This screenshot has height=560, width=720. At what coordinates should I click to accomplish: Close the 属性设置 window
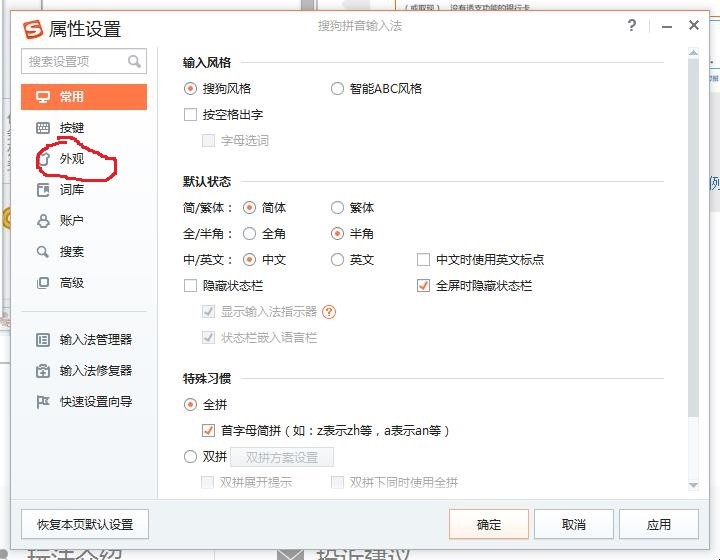pos(694,25)
